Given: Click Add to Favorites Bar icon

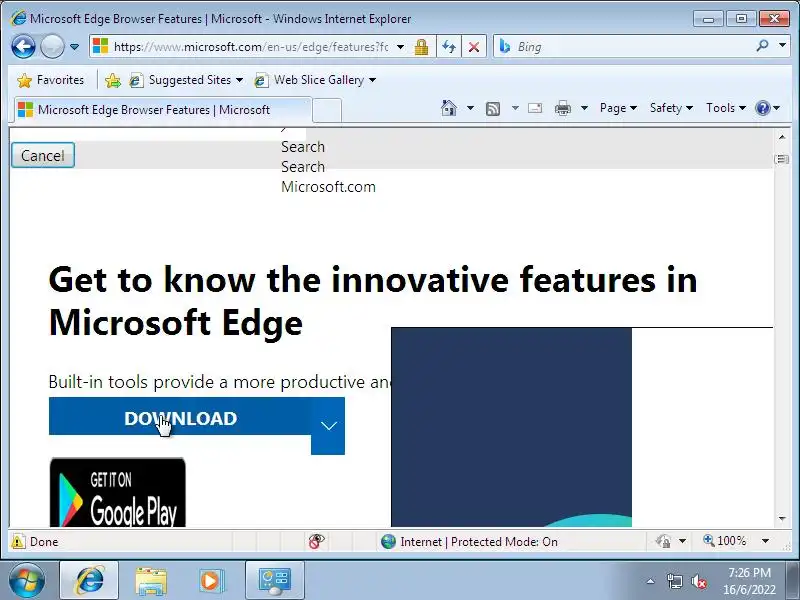Looking at the screenshot, I should coord(113,80).
